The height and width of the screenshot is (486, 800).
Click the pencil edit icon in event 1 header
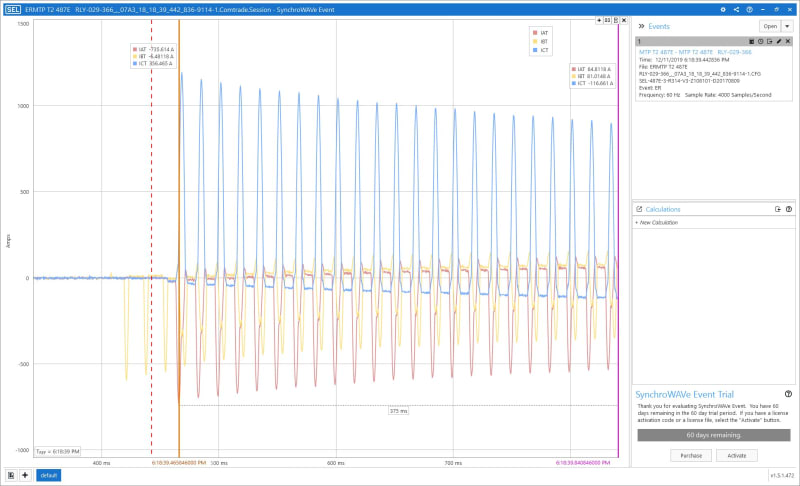[779, 41]
